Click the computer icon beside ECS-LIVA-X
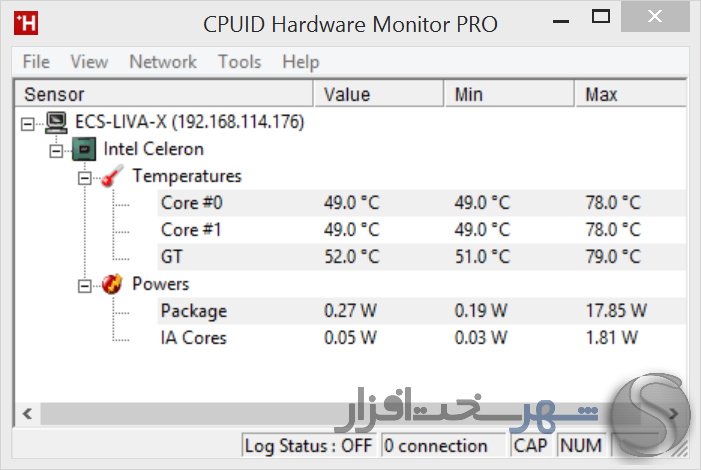Image resolution: width=701 pixels, height=470 pixels. pyautogui.click(x=56, y=123)
